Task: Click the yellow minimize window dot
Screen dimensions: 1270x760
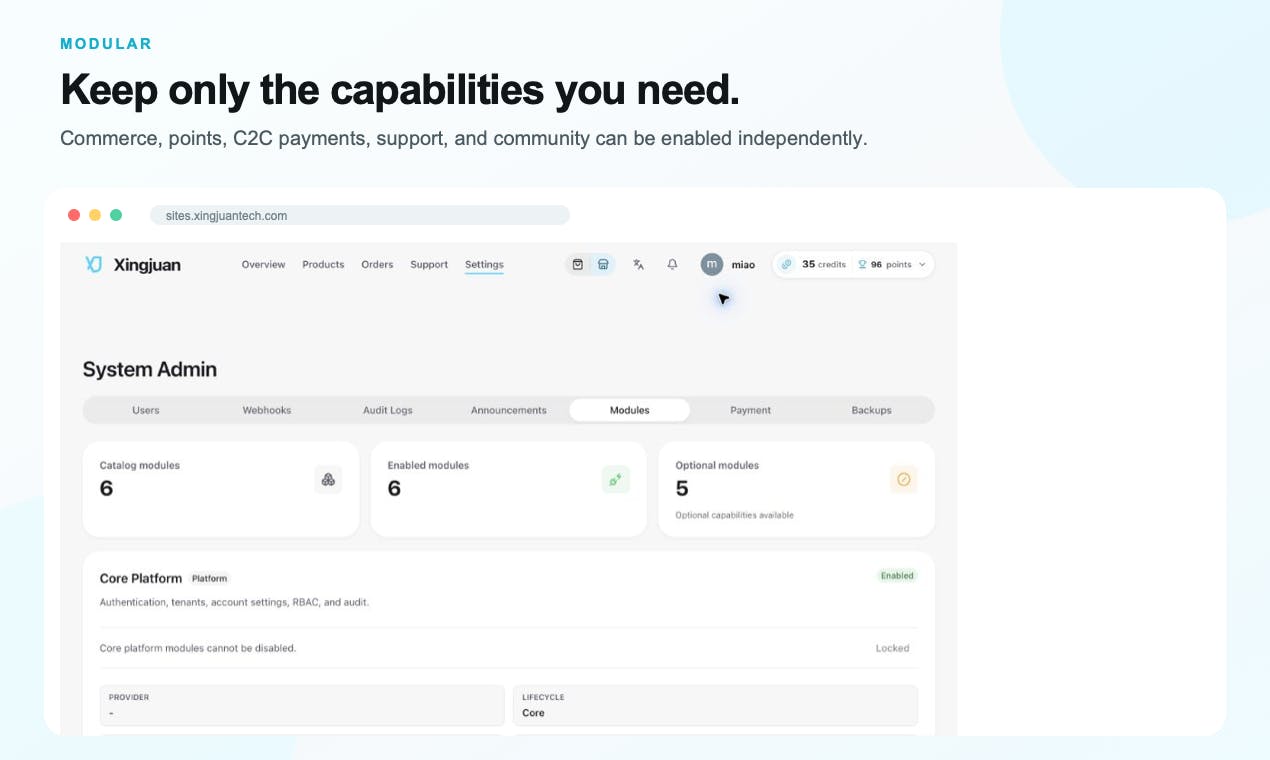Action: [x=95, y=215]
